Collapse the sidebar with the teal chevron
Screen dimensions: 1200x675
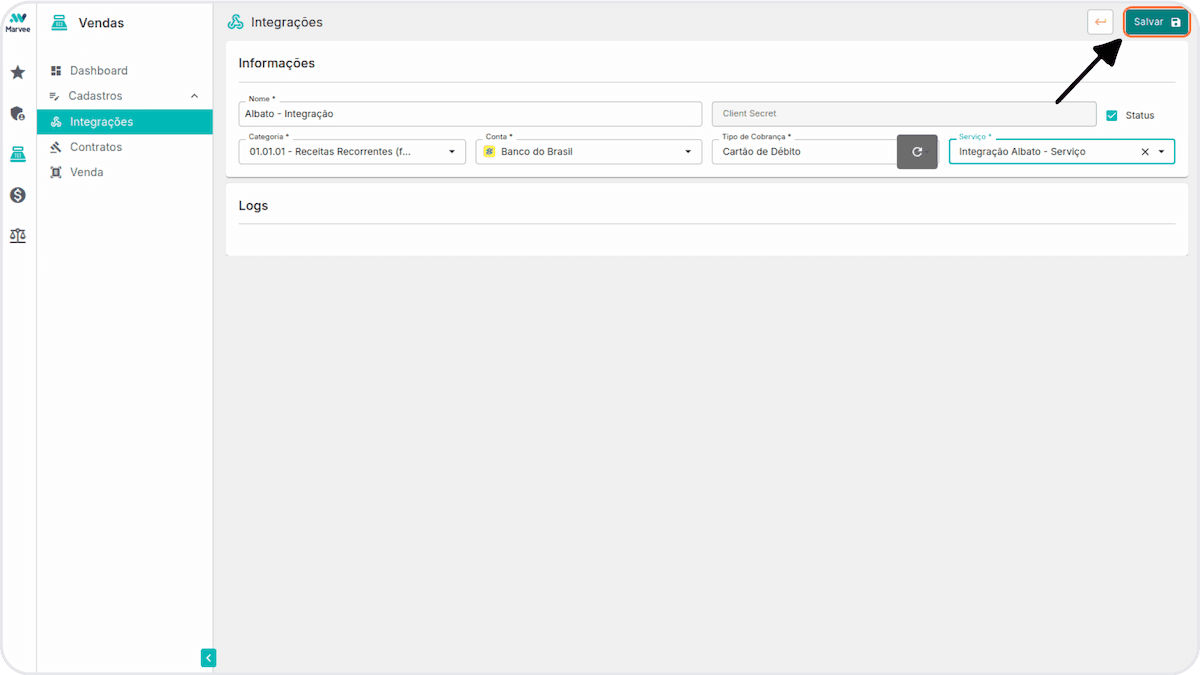pyautogui.click(x=208, y=658)
